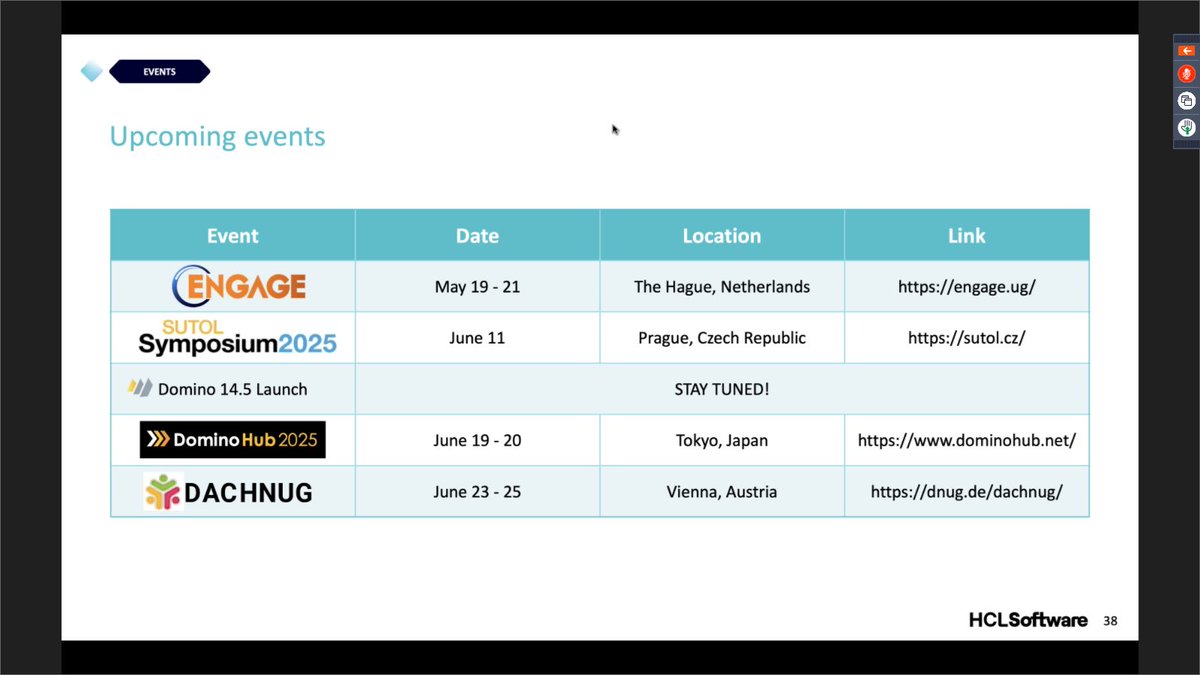Click the Event column header
Image resolution: width=1200 pixels, height=675 pixels.
click(x=232, y=236)
